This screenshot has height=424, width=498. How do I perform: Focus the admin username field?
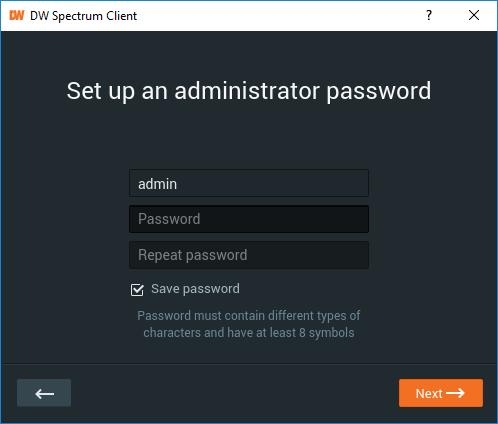click(249, 183)
